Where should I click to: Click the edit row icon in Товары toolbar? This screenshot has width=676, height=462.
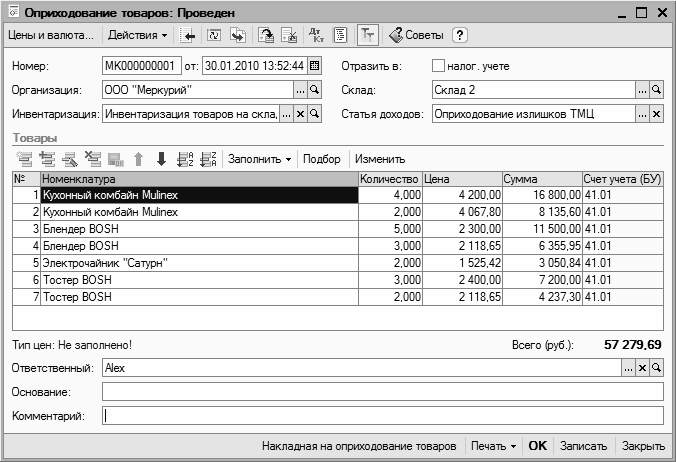pyautogui.click(x=70, y=159)
